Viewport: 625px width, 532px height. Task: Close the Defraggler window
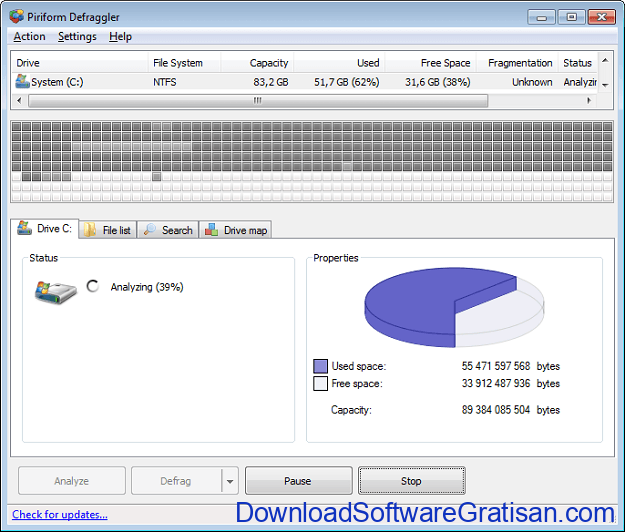(x=601, y=17)
